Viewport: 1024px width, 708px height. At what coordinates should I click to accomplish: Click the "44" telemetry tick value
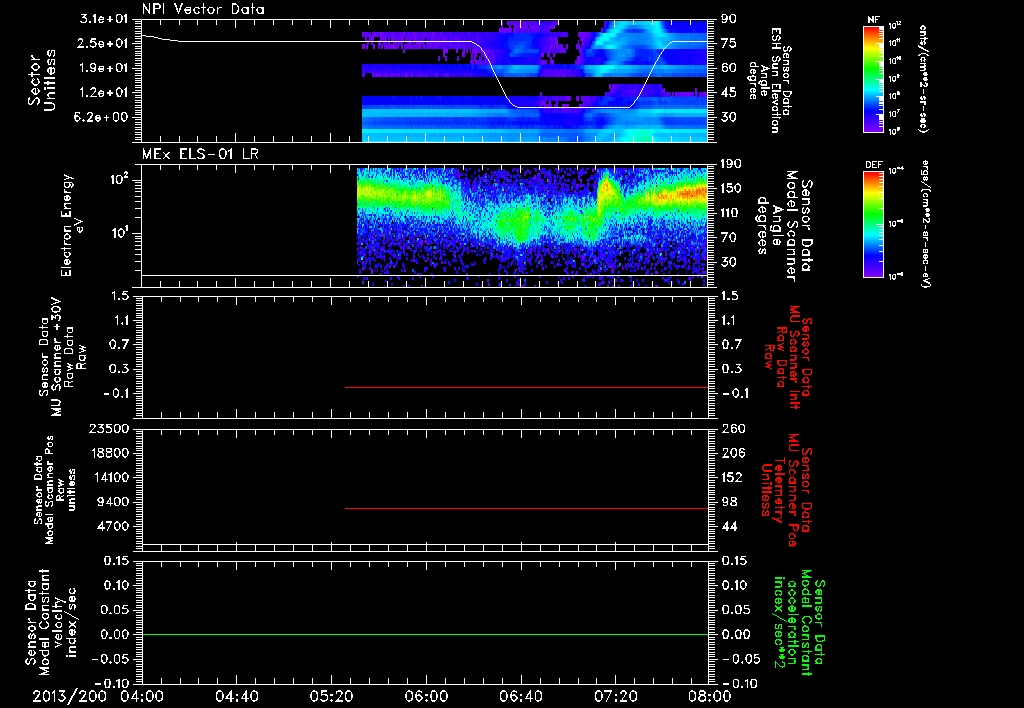click(x=728, y=526)
